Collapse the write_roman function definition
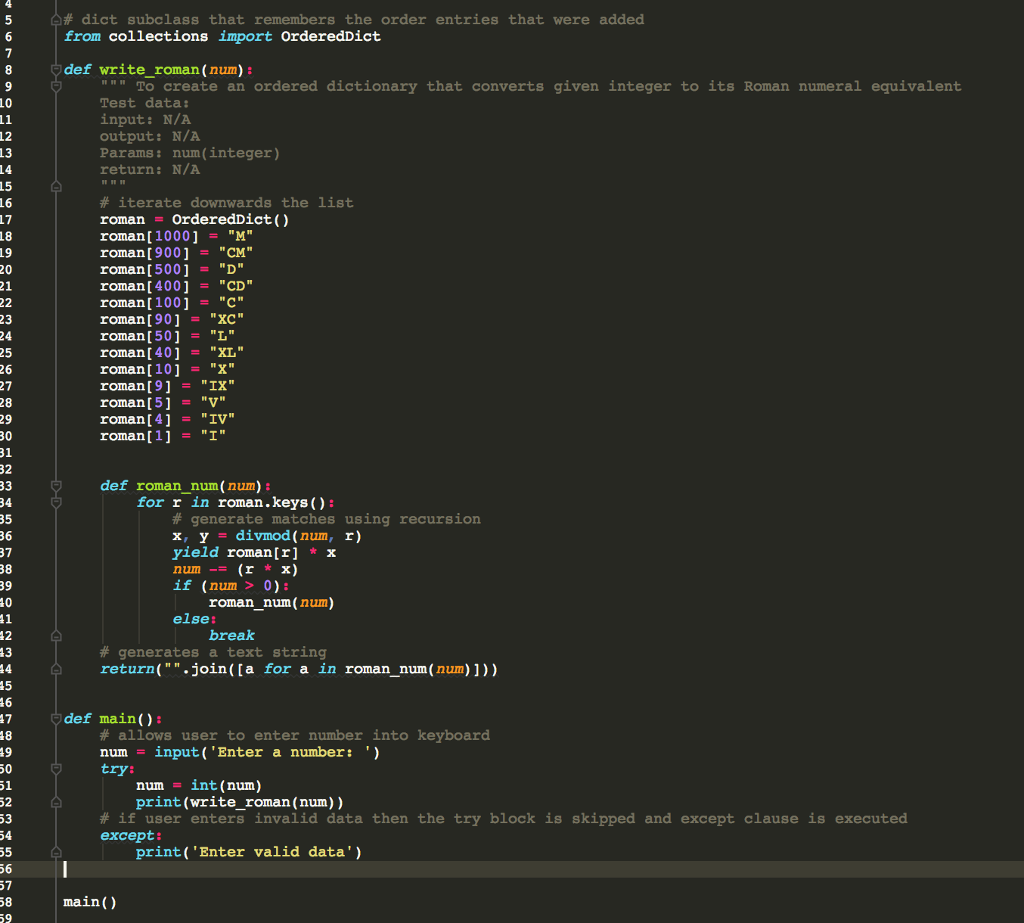This screenshot has width=1024, height=923. (55, 70)
